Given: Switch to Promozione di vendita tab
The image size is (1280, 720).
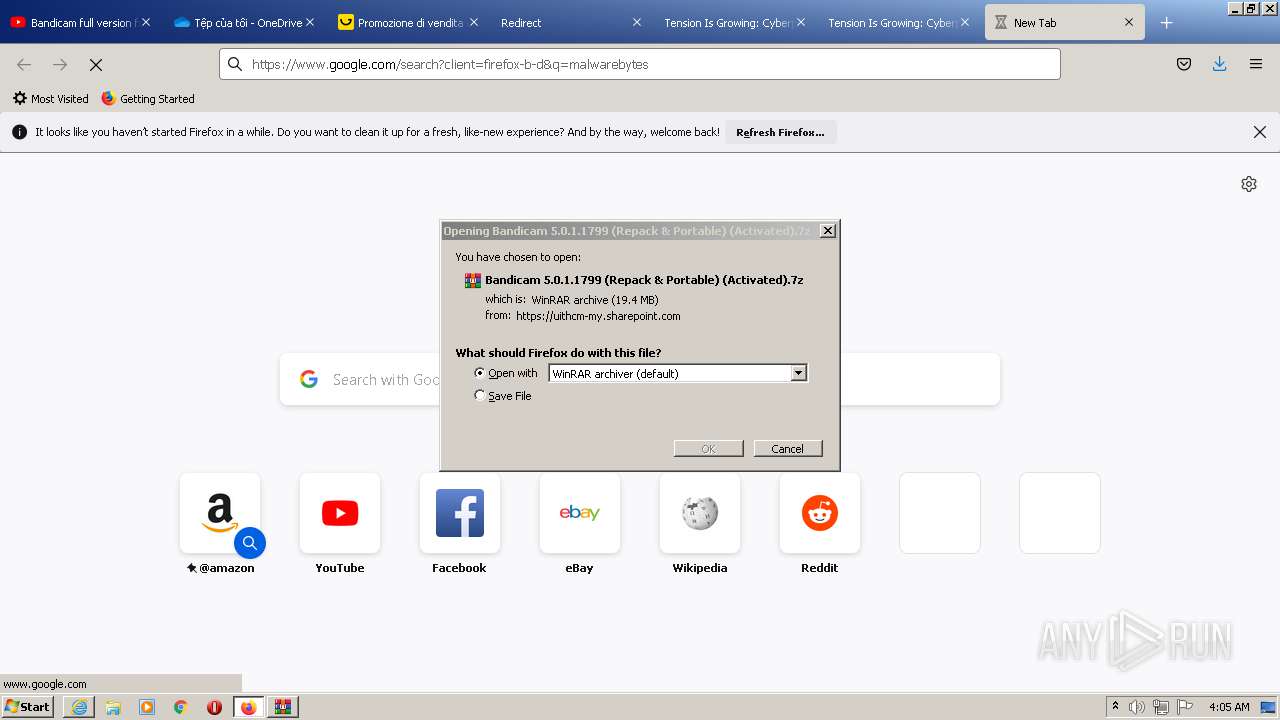Looking at the screenshot, I should coord(407,22).
